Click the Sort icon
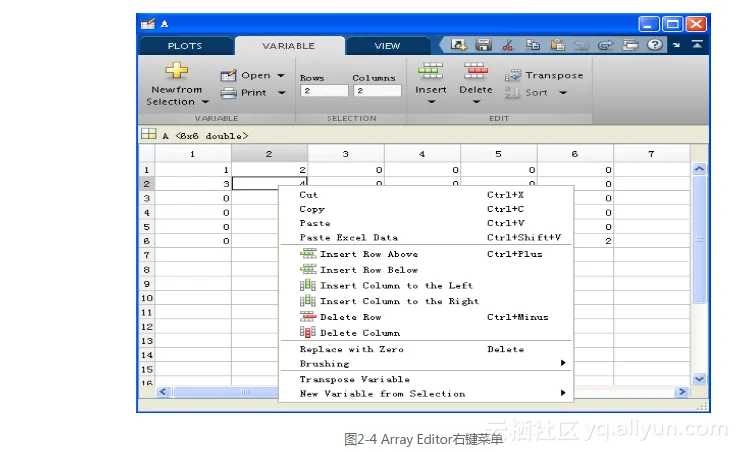Screen dimensions: 739x452 [512, 93]
